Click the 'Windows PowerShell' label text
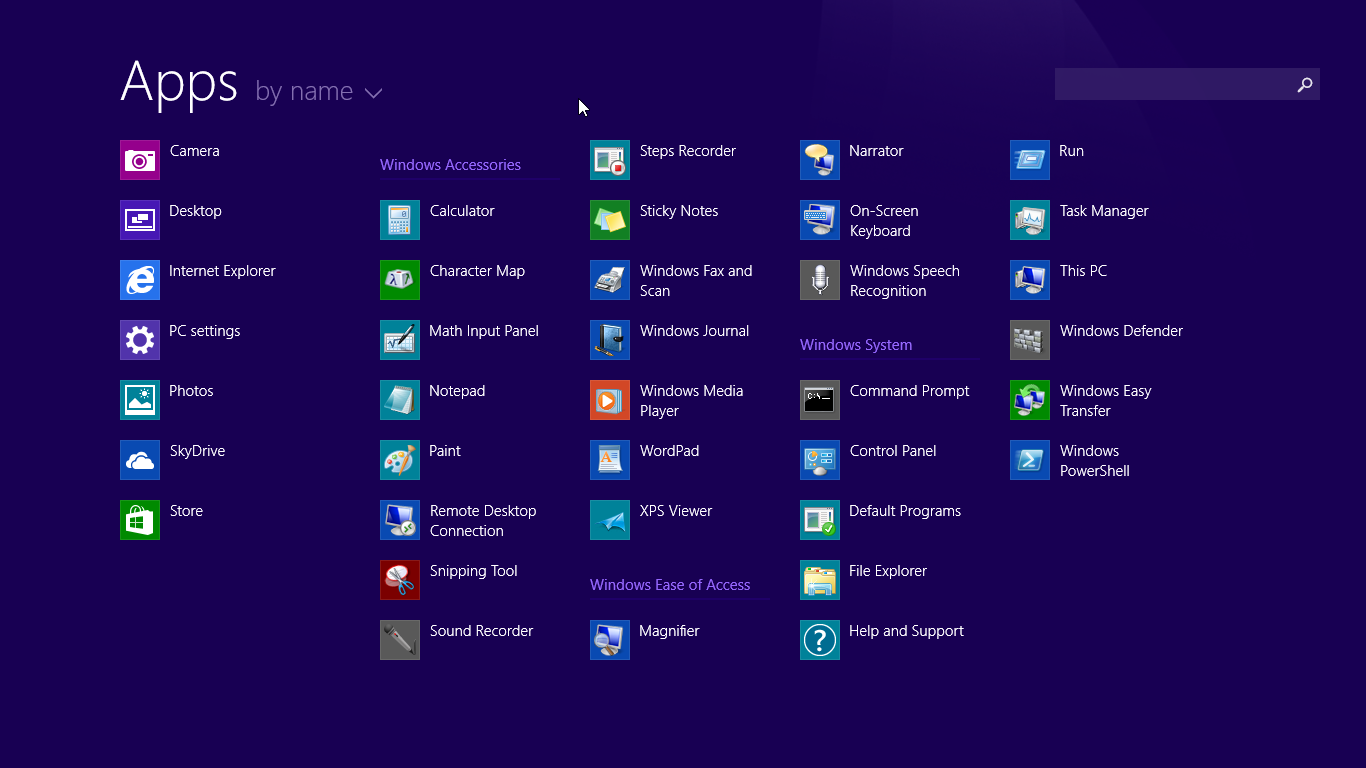Viewport: 1366px width, 768px height. (x=1095, y=461)
